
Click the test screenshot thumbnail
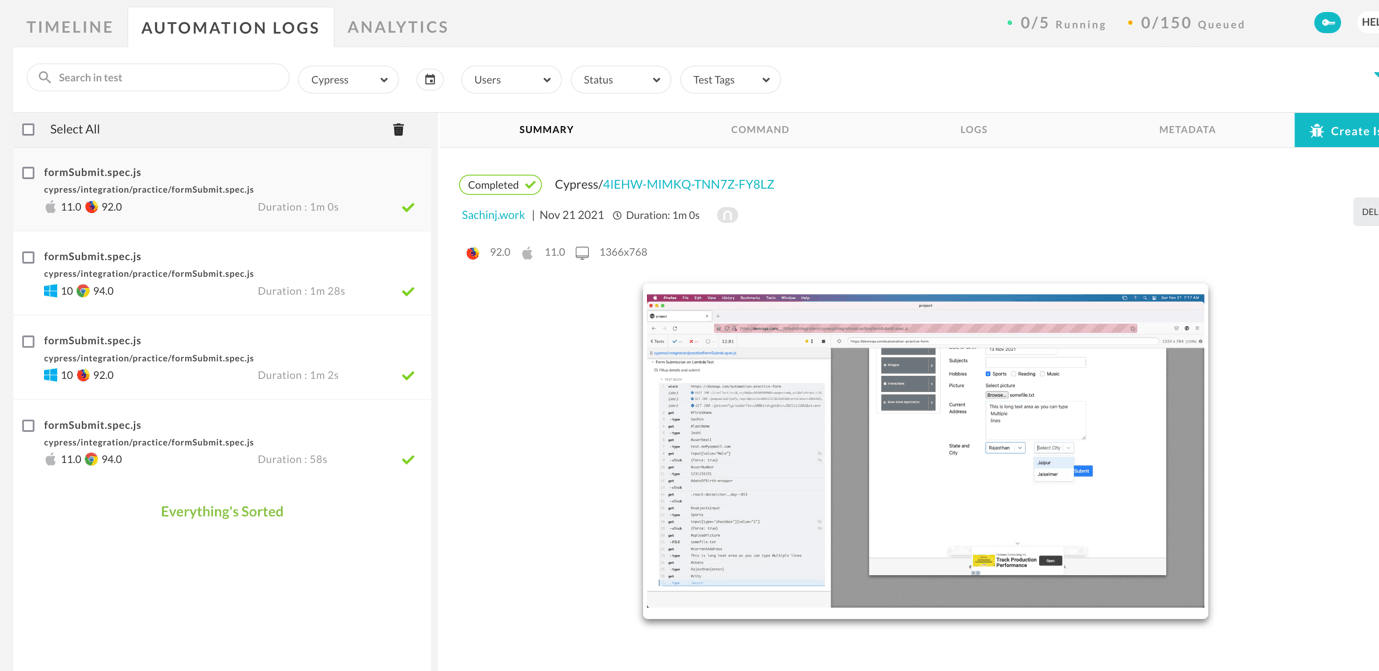point(925,451)
